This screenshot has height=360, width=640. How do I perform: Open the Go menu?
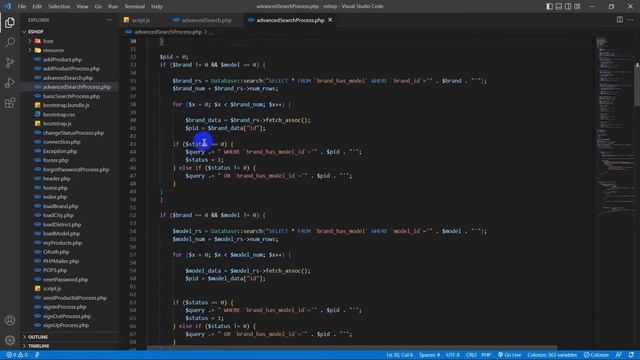(98, 6)
